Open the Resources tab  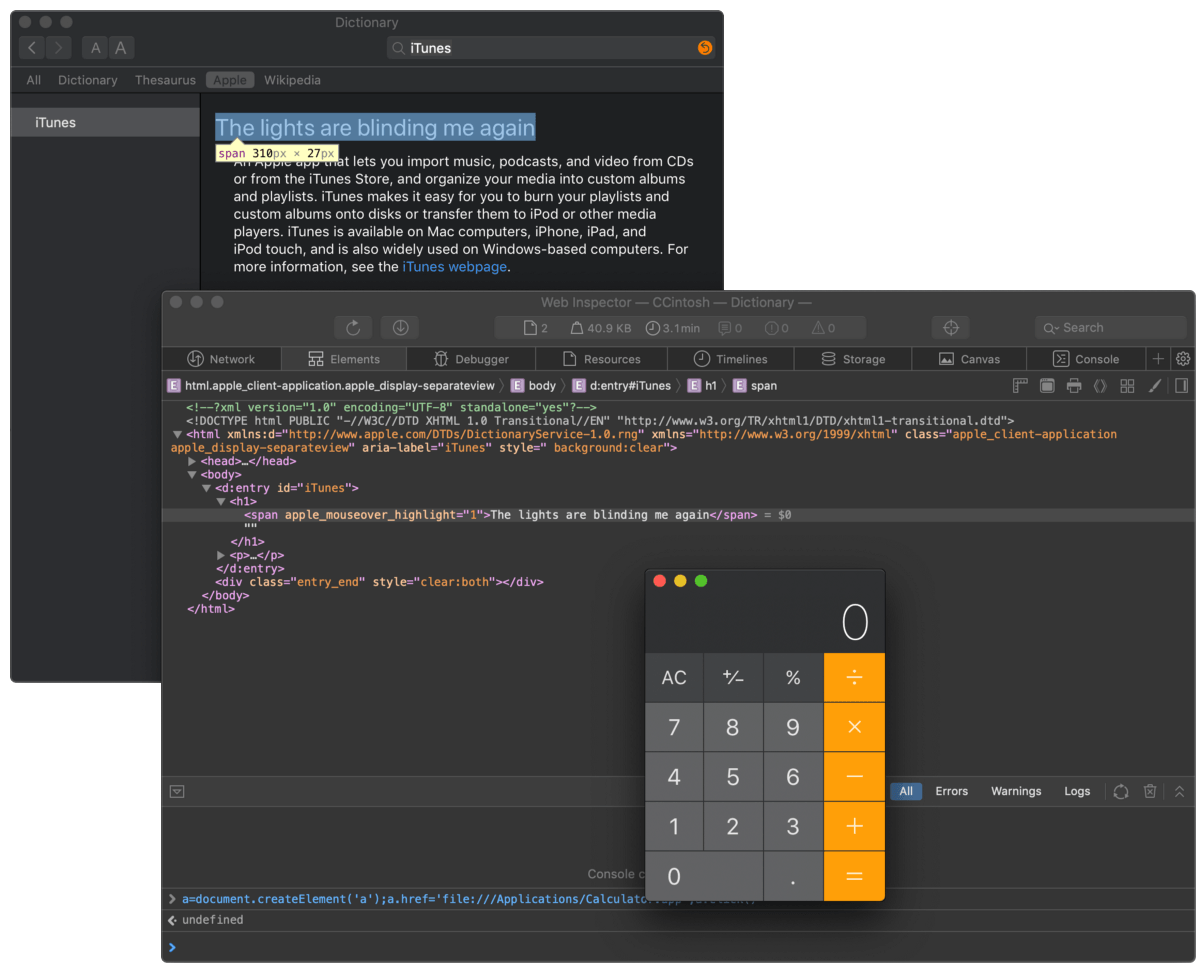(x=601, y=359)
